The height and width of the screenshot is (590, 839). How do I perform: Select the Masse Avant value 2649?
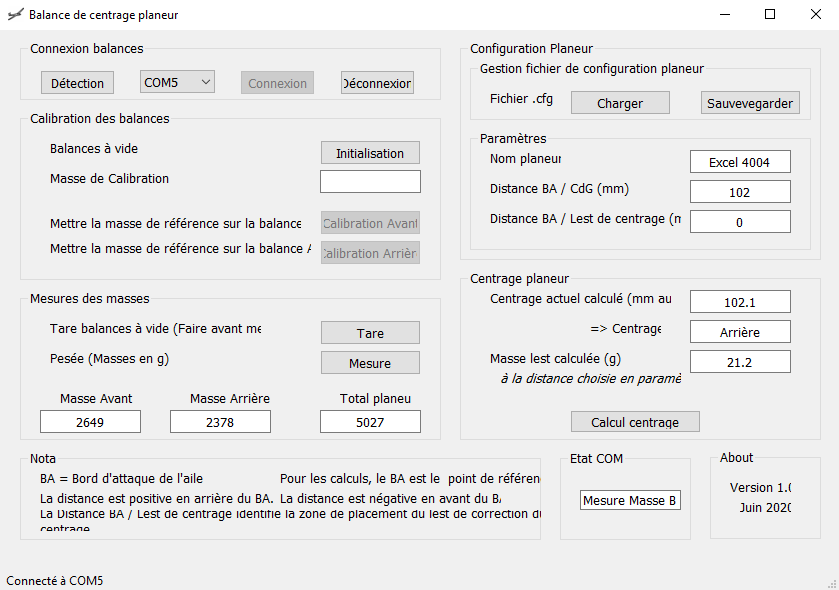coord(90,422)
